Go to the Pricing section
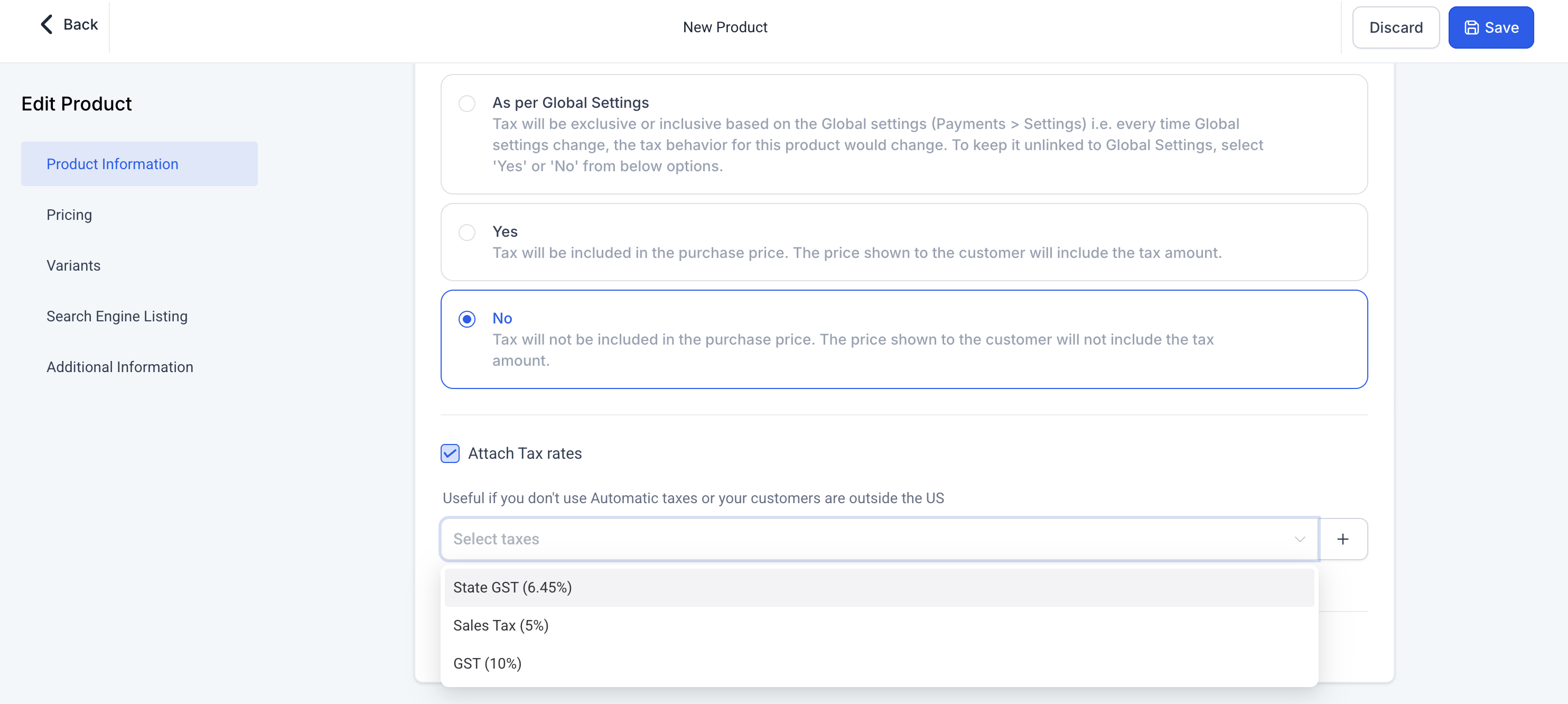The height and width of the screenshot is (704, 1568). (x=69, y=215)
